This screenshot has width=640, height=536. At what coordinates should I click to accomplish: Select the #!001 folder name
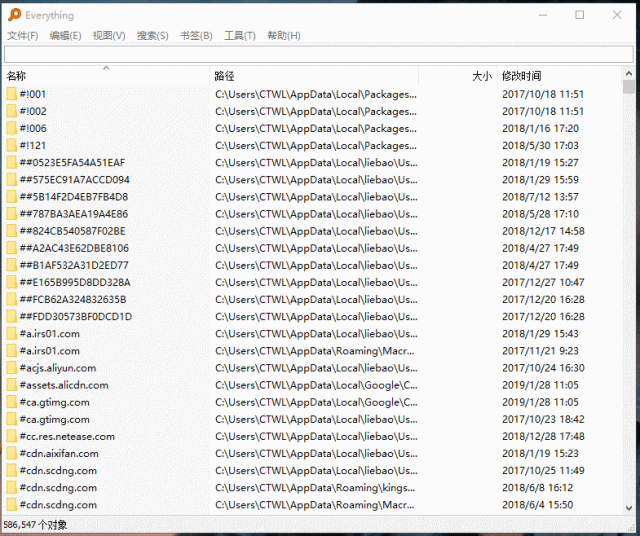pyautogui.click(x=33, y=94)
